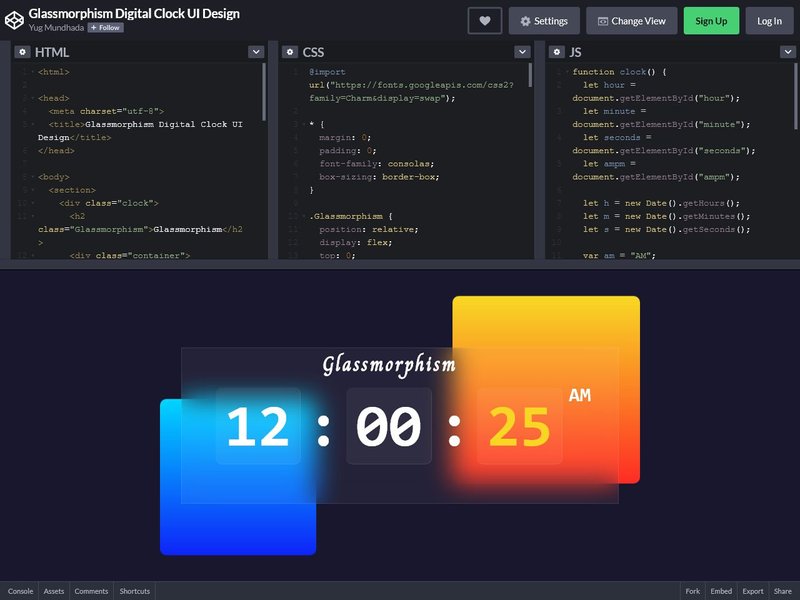
Task: Click the CodePen logo icon
Action: 14,20
